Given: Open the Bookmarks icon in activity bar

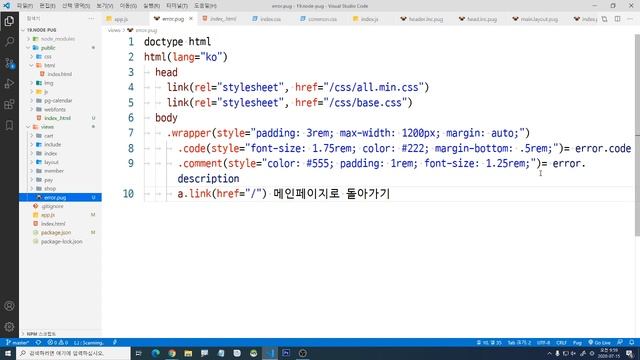Looking at the screenshot, I should [x=9, y=125].
